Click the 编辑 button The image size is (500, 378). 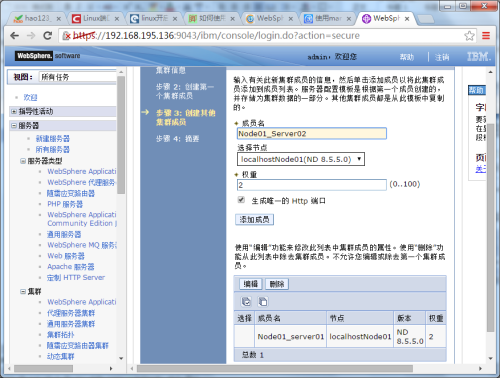(x=251, y=284)
